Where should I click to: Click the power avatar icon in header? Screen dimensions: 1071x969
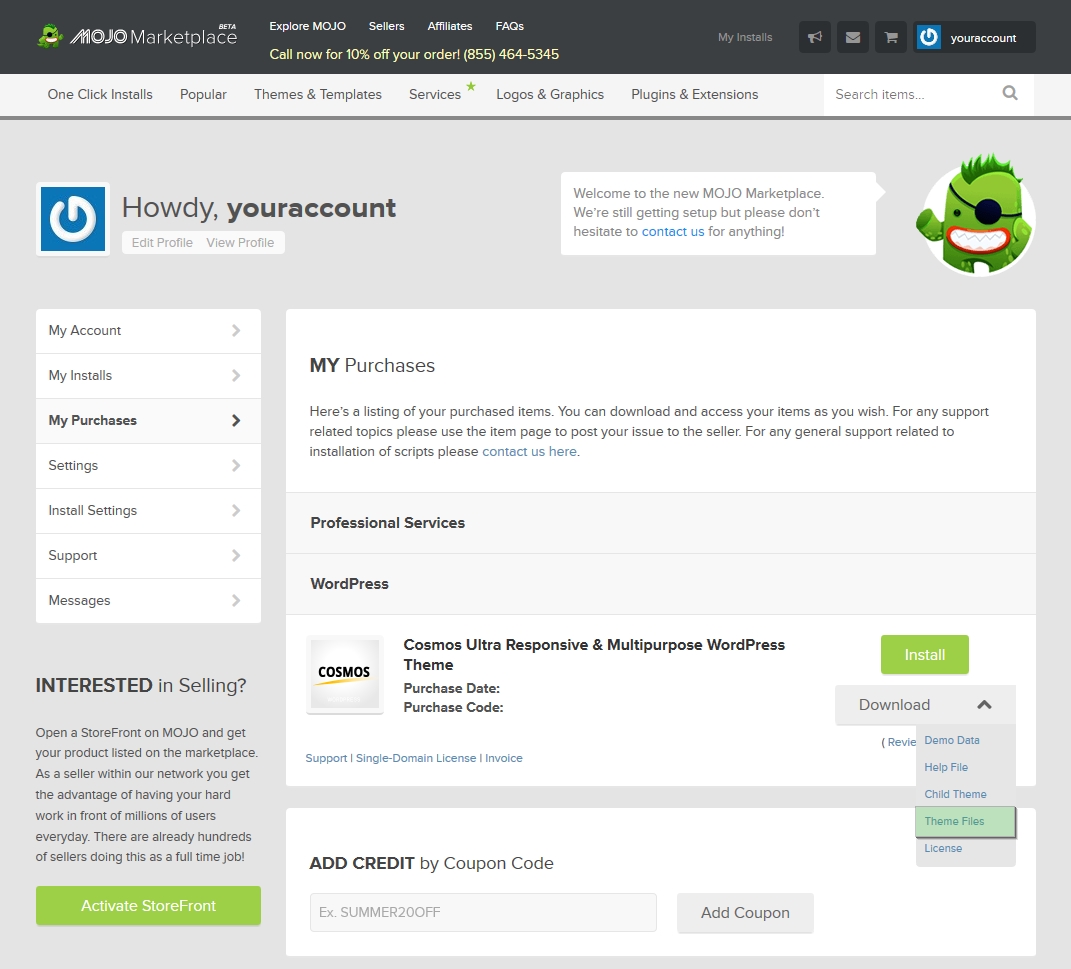(x=929, y=37)
